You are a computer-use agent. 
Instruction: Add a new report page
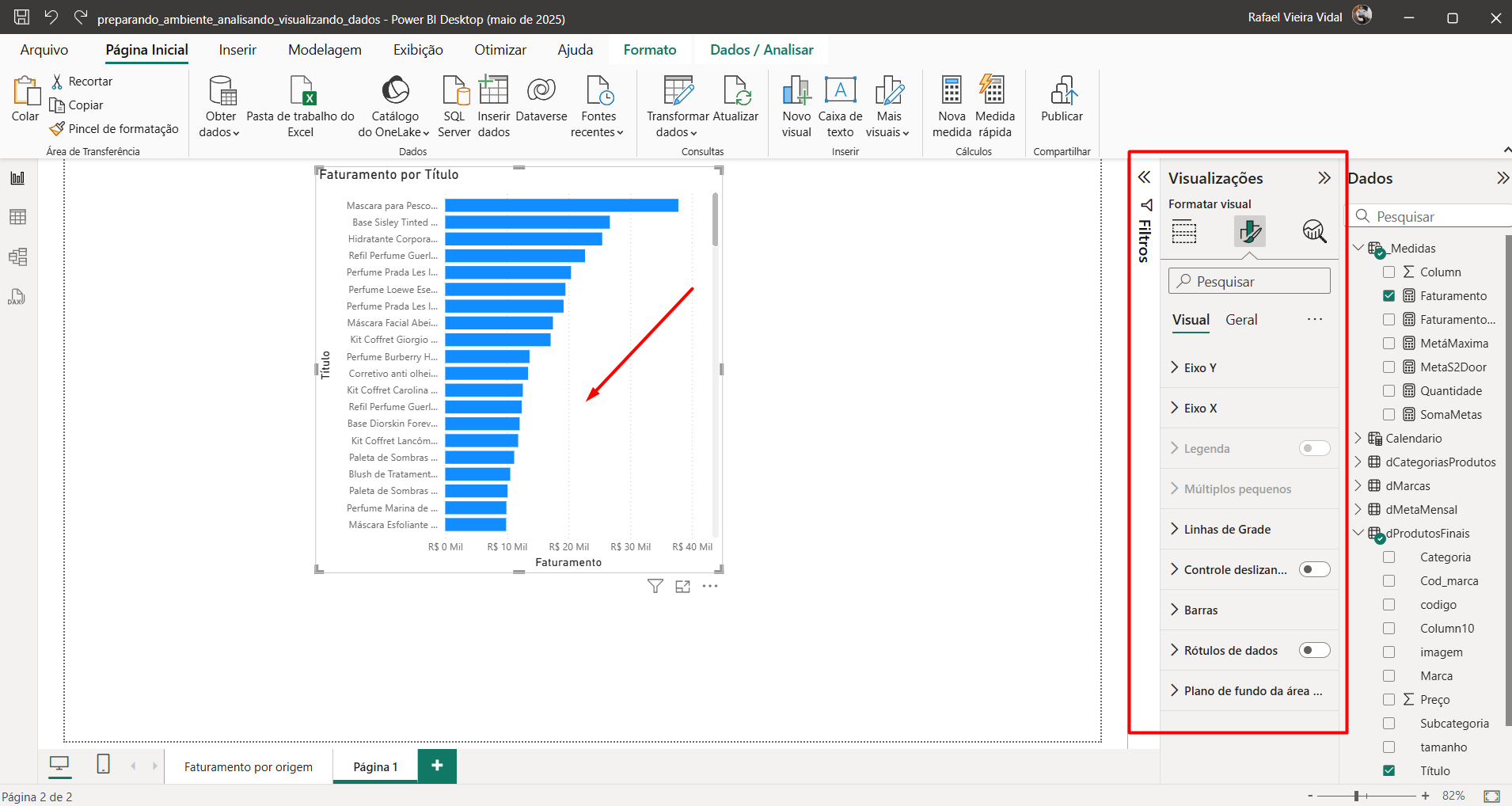click(437, 765)
